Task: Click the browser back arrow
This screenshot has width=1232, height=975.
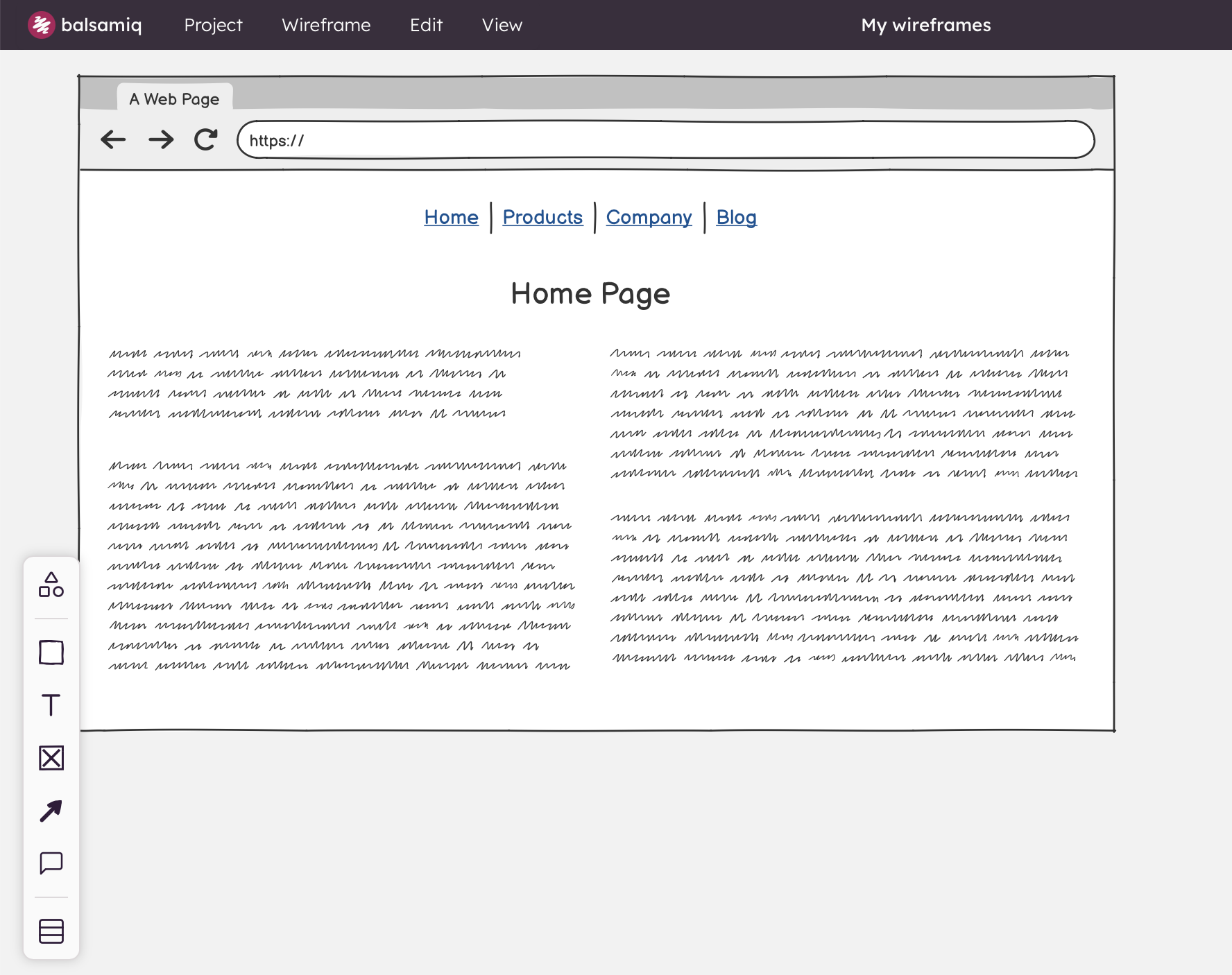Action: (113, 140)
